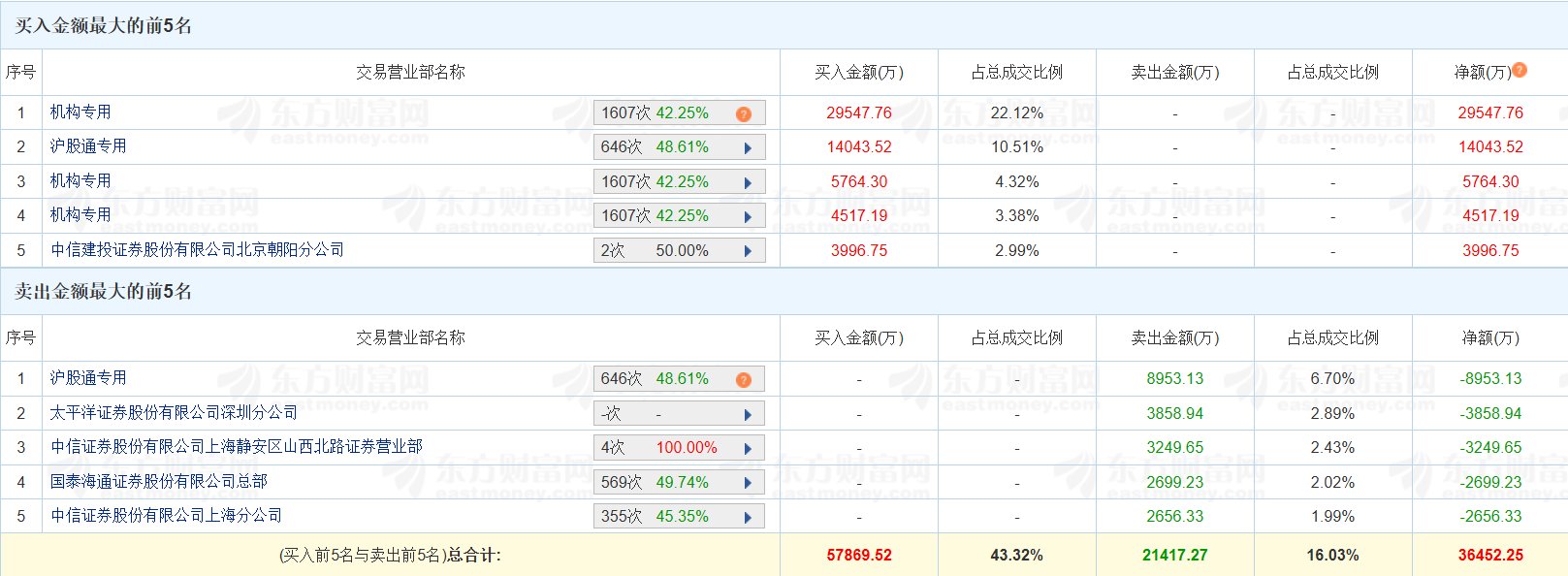Click help icon next to 净额(万) header
The height and width of the screenshot is (576, 1568).
[x=1520, y=70]
